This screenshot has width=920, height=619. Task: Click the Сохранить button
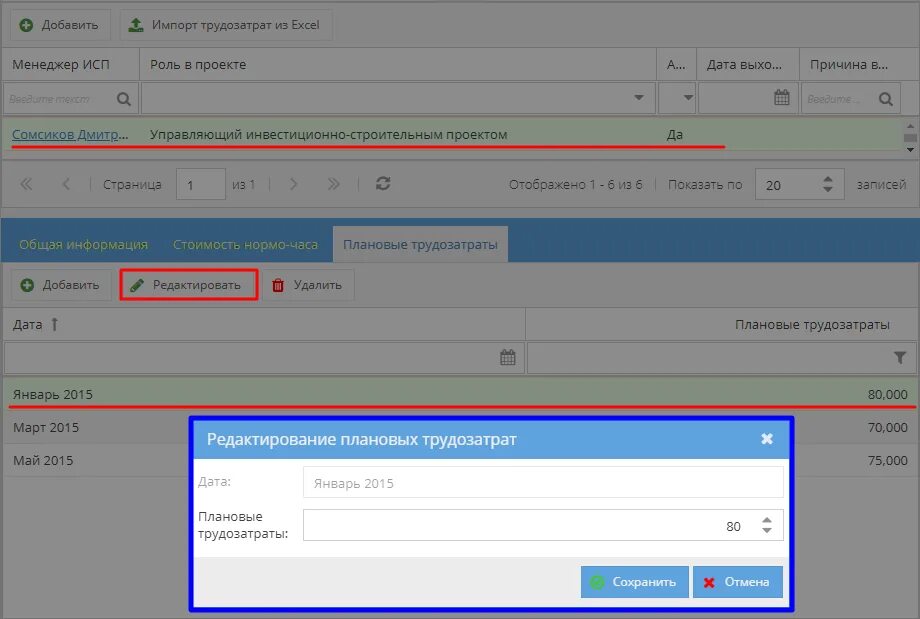click(634, 582)
